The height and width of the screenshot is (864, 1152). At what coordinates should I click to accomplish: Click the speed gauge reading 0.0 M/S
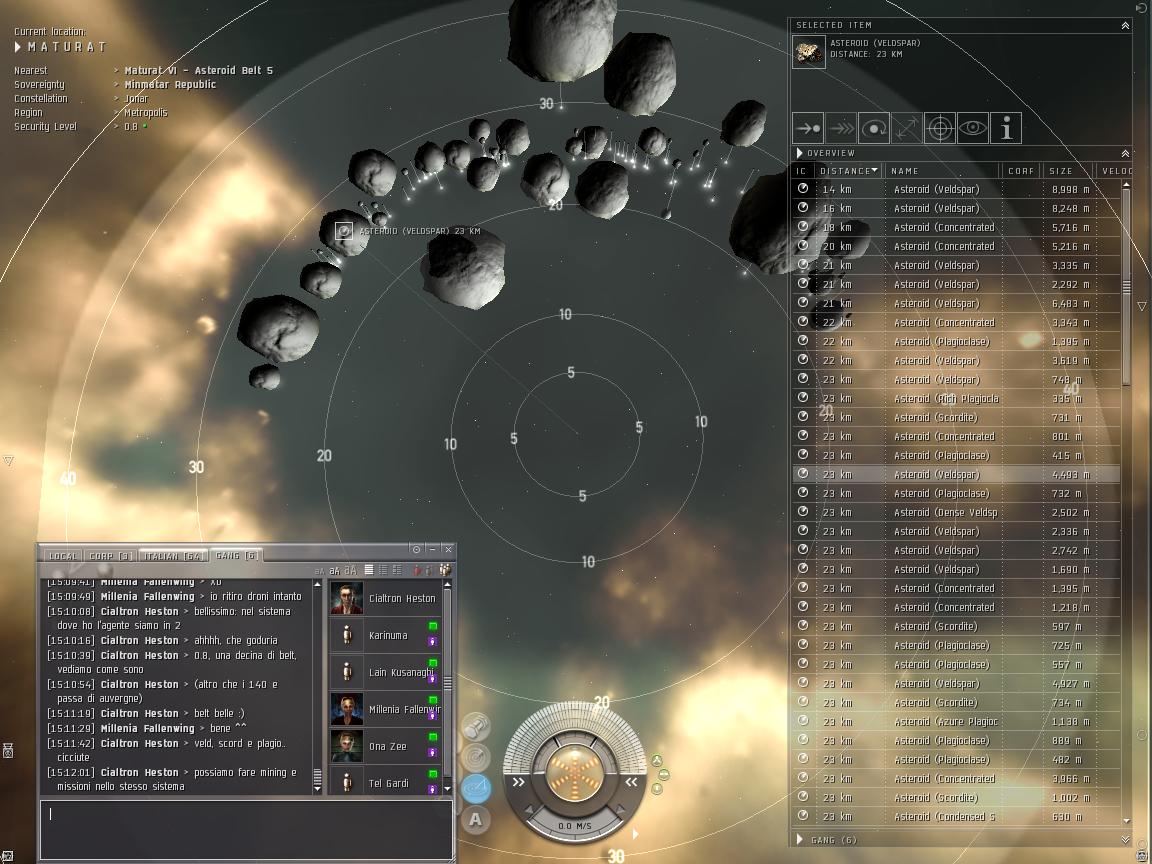(575, 826)
